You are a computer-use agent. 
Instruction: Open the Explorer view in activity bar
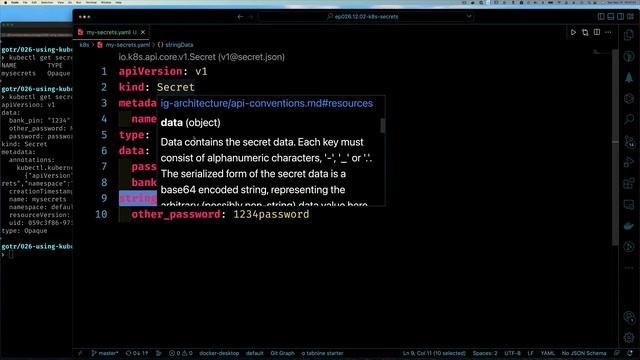629,35
